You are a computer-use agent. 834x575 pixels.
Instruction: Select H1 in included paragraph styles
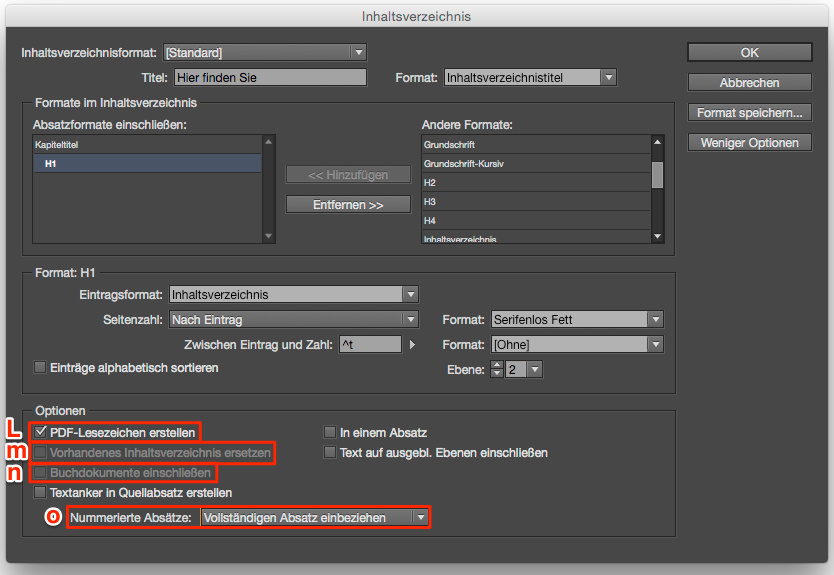tap(147, 163)
